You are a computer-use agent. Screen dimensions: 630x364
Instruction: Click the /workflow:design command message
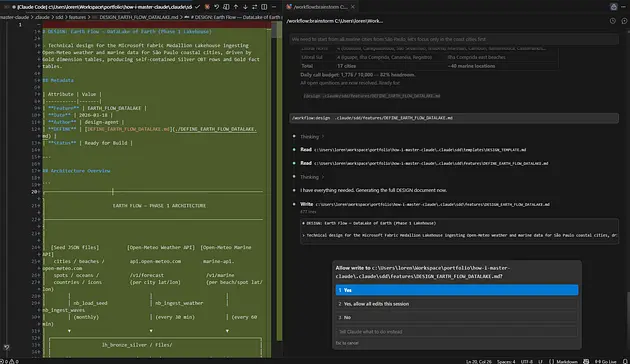click(x=454, y=118)
